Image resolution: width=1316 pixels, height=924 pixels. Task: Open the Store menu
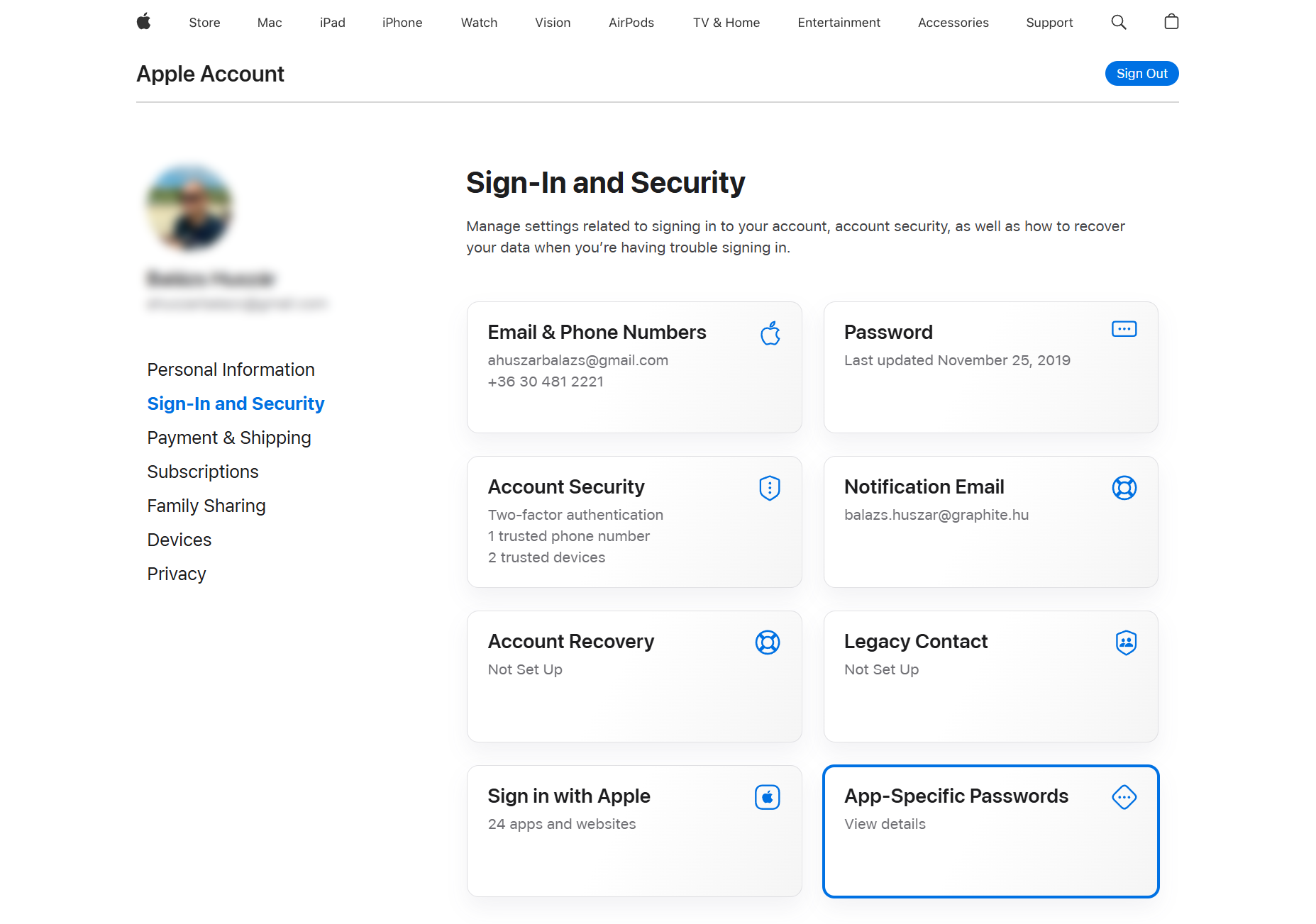pyautogui.click(x=204, y=23)
